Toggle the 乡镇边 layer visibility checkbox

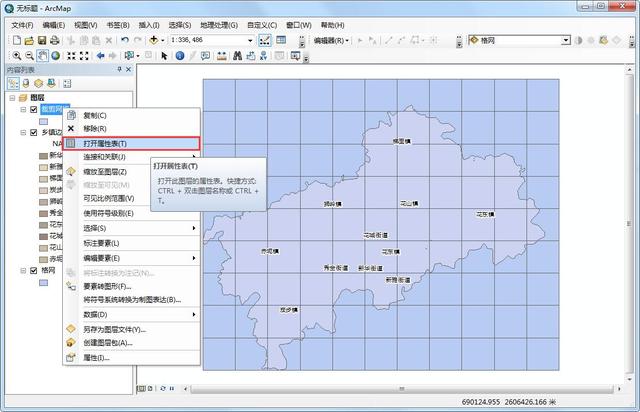pyautogui.click(x=34, y=132)
